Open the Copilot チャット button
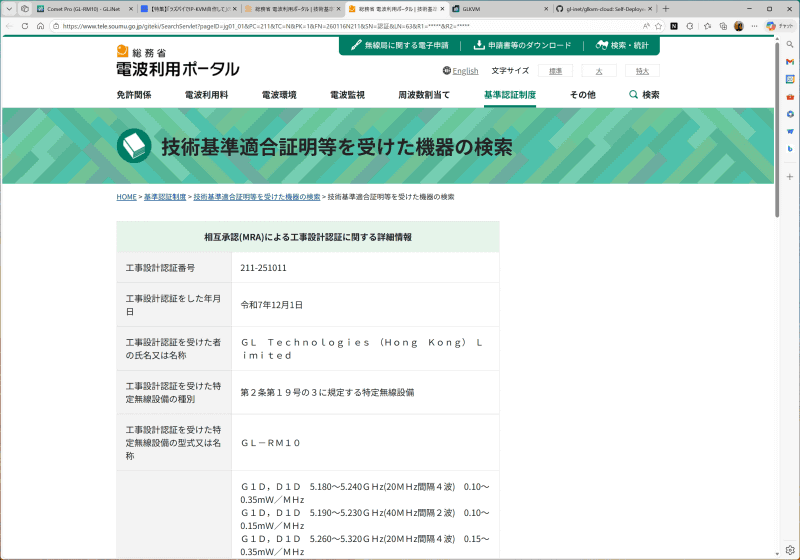 pyautogui.click(x=781, y=26)
